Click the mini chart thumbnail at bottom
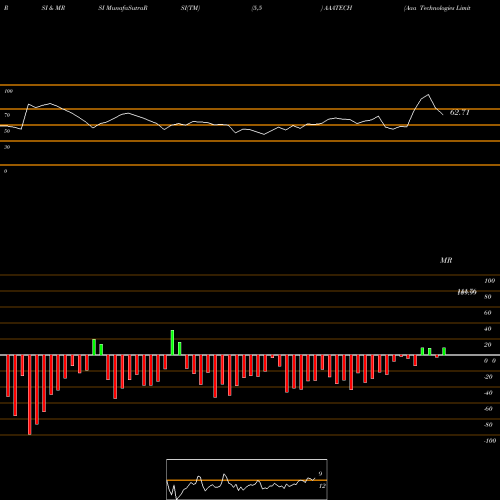The width and height of the screenshot is (500, 500). pos(247,479)
